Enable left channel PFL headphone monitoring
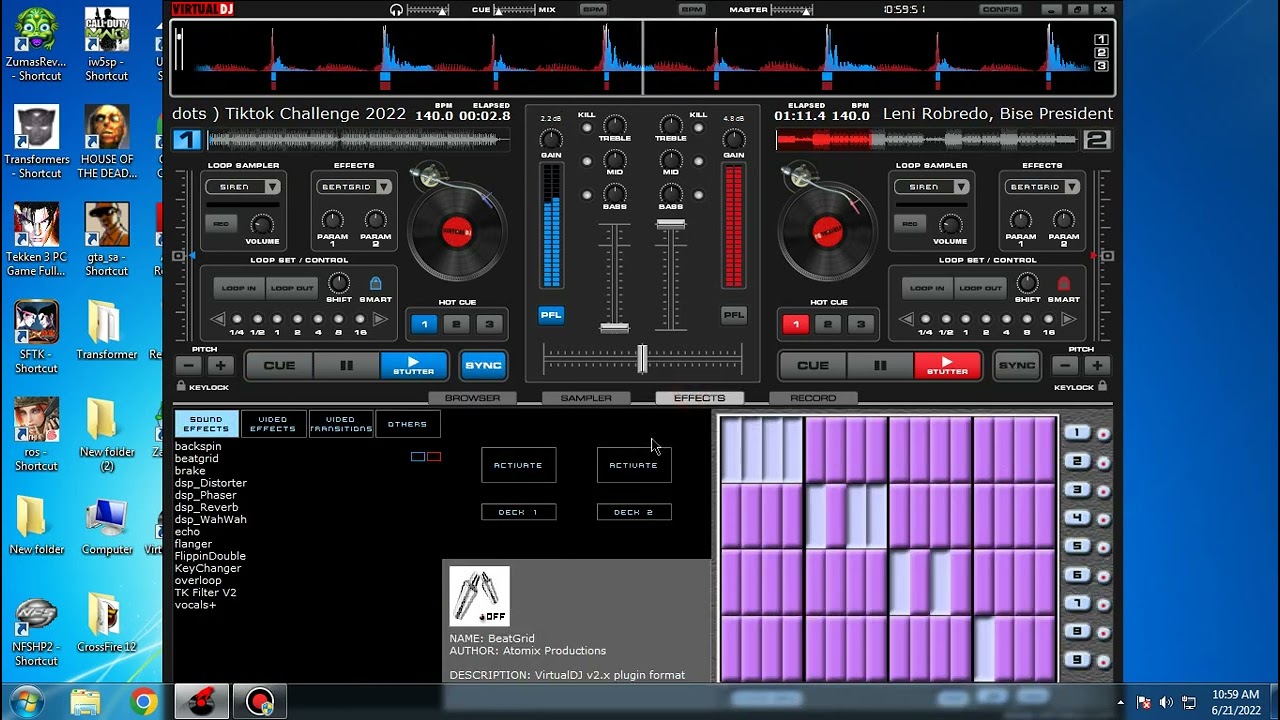 551,315
